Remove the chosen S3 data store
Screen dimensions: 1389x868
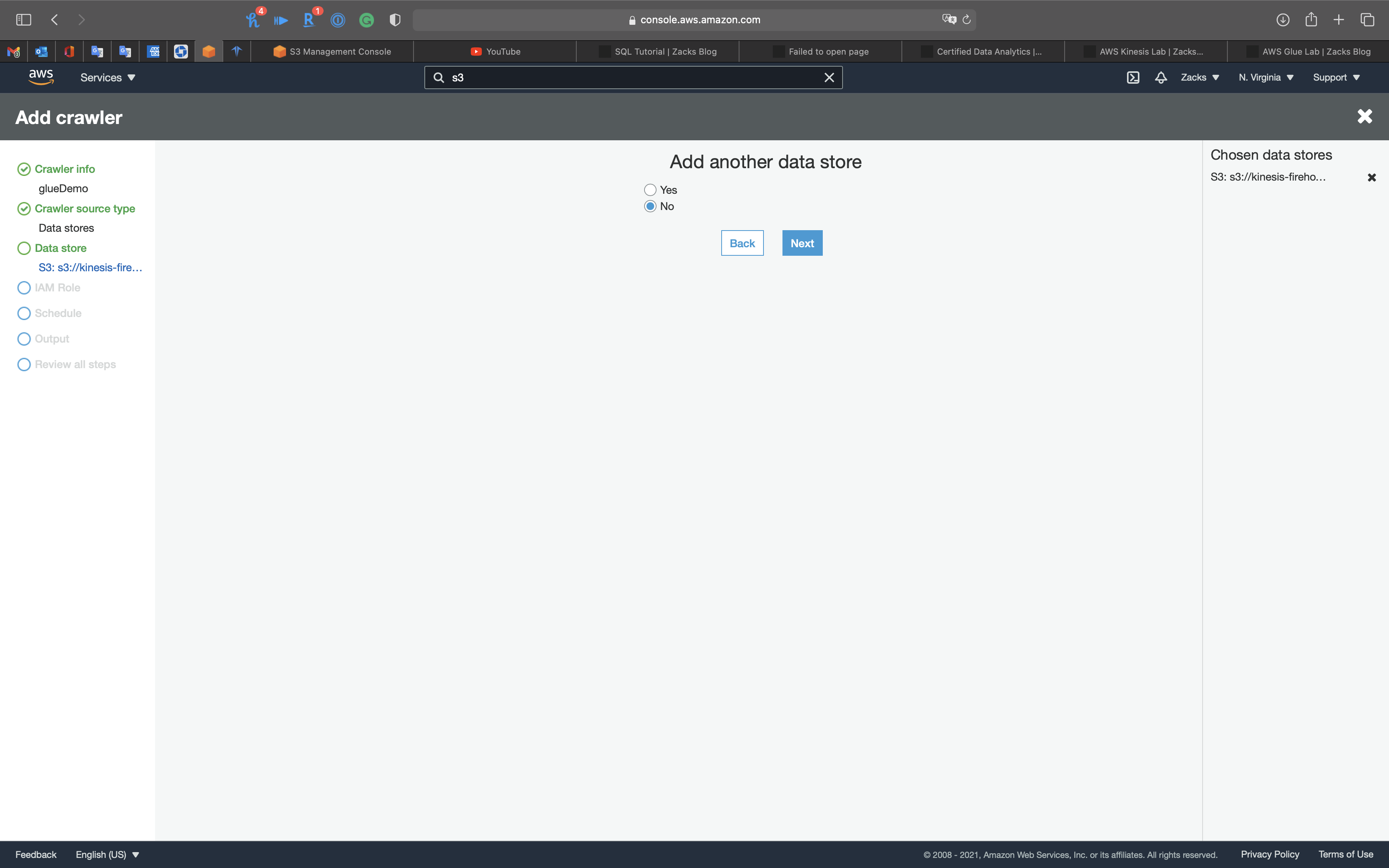click(1372, 177)
